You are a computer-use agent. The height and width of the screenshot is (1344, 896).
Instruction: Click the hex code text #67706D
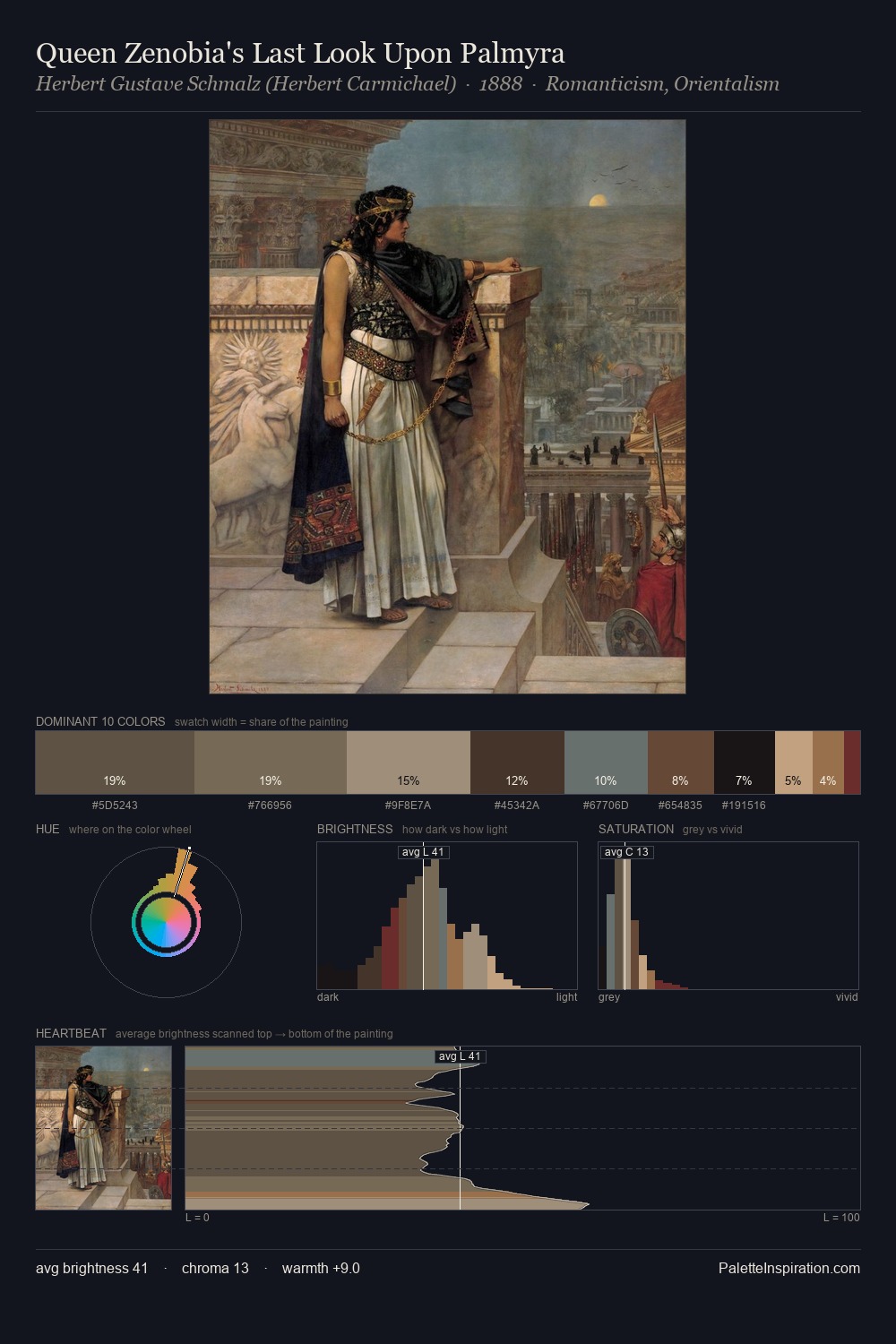606,806
